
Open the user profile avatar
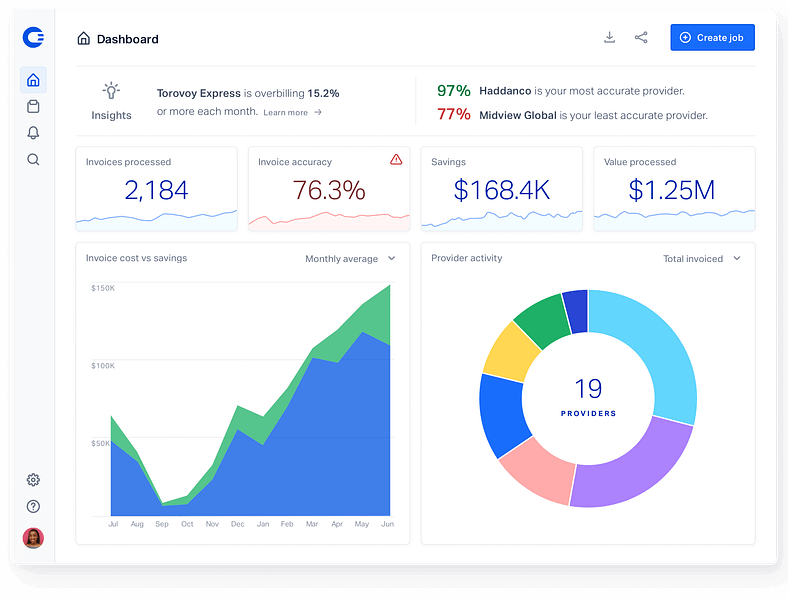pyautogui.click(x=33, y=538)
